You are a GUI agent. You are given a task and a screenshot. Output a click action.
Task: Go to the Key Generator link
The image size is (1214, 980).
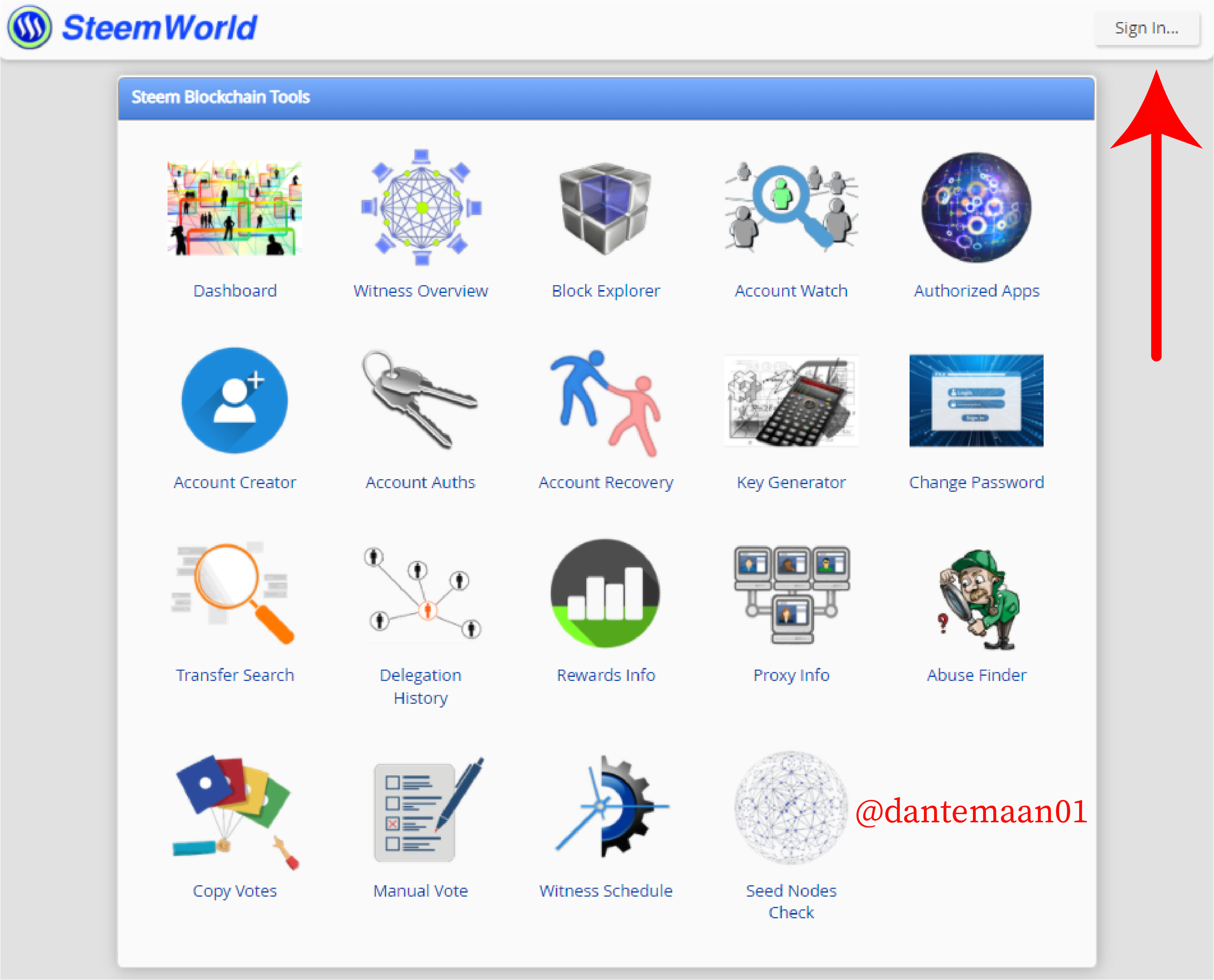[x=791, y=483]
